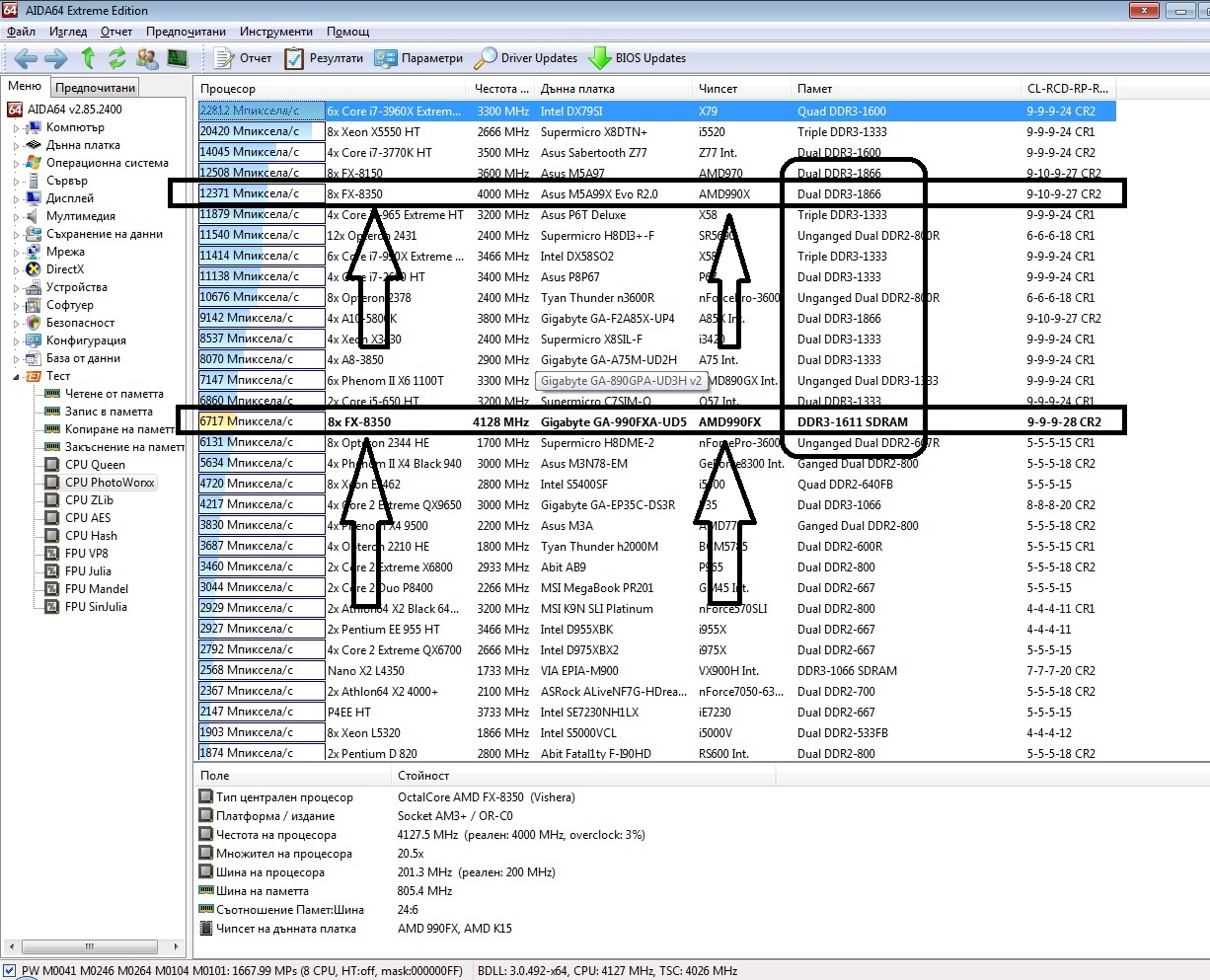
Task: Sort by the Чипсет column header
Action: 742,88
